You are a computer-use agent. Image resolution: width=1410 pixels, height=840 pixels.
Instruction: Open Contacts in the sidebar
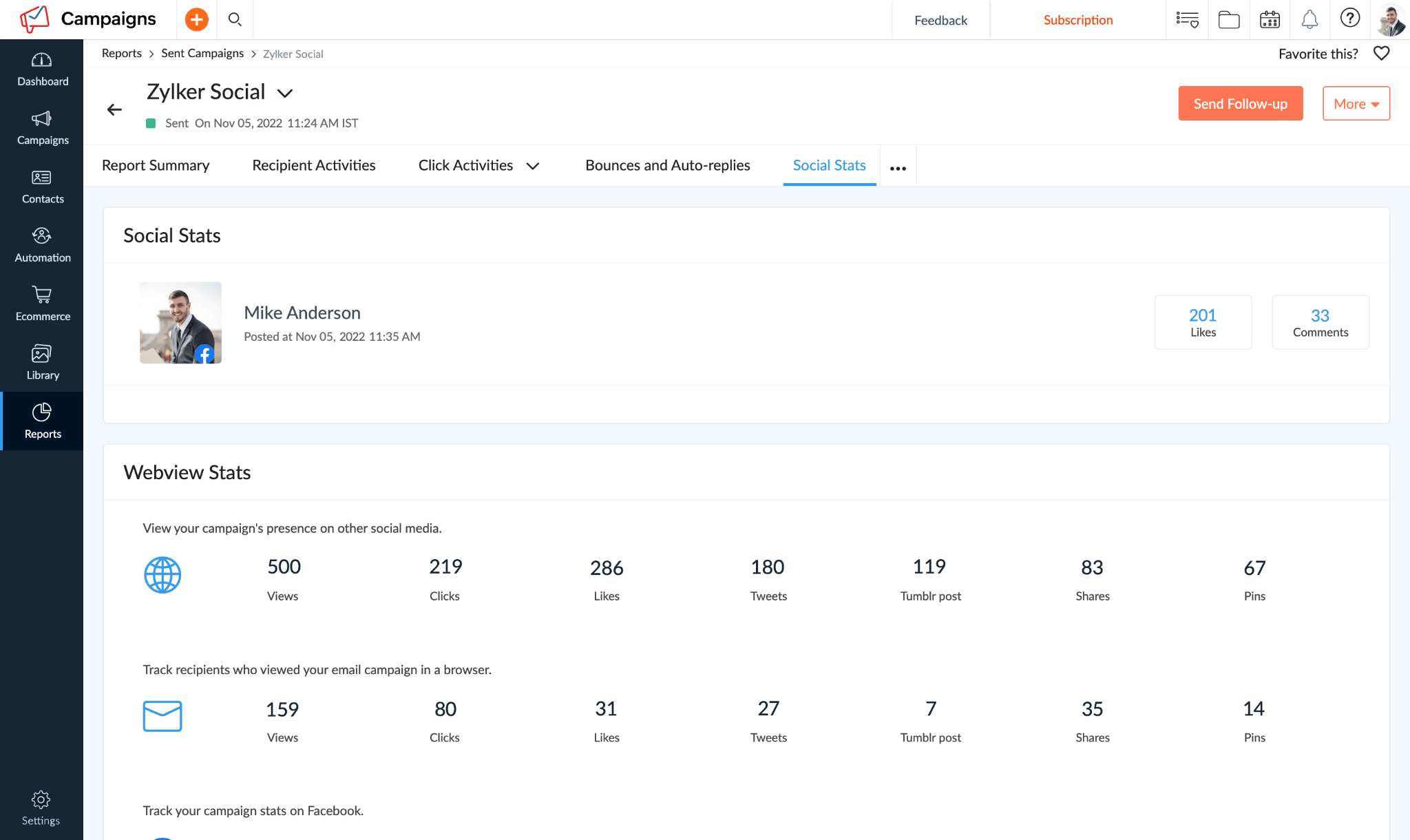pyautogui.click(x=43, y=187)
